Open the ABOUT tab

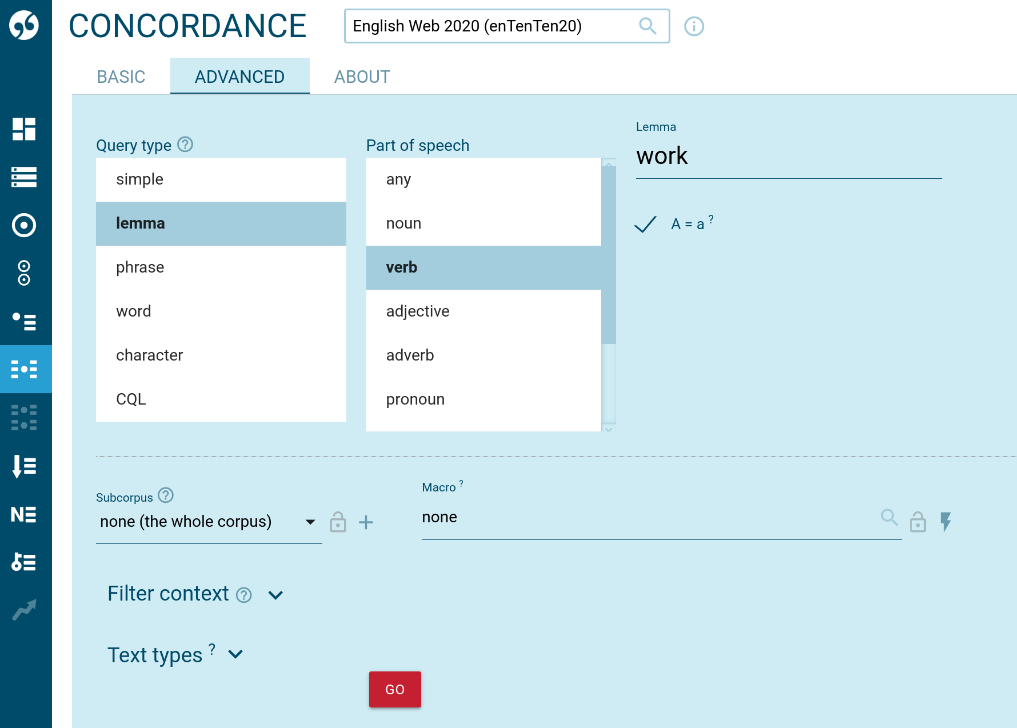coord(361,75)
